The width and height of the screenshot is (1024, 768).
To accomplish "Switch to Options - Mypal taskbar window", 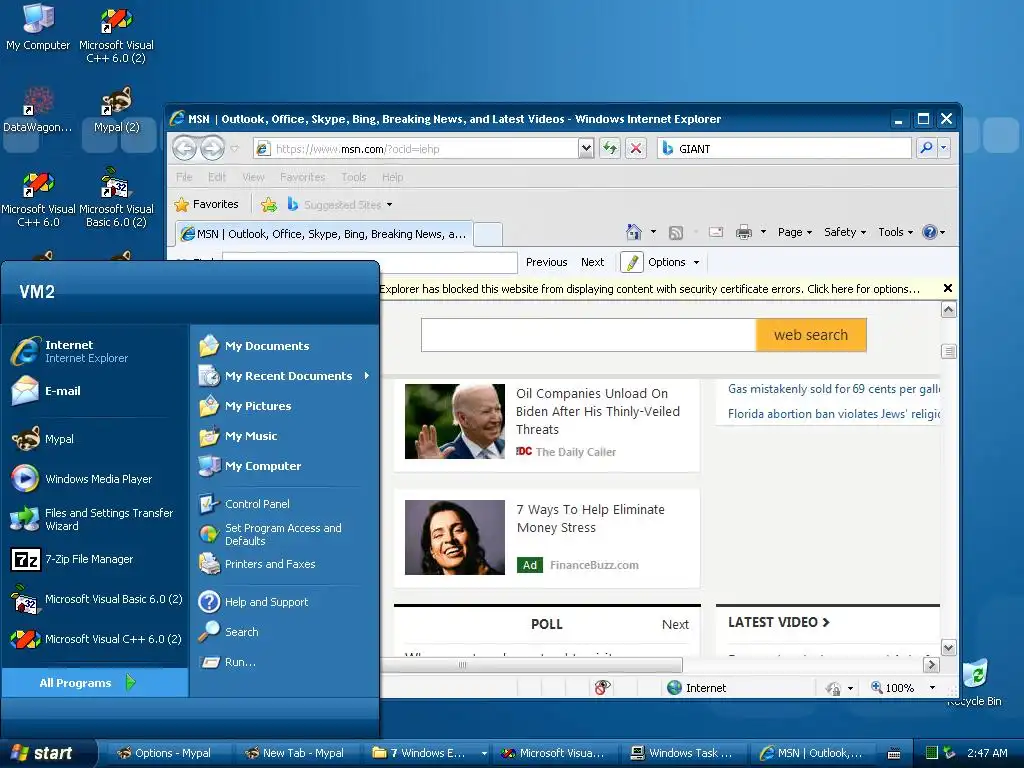I will point(165,753).
